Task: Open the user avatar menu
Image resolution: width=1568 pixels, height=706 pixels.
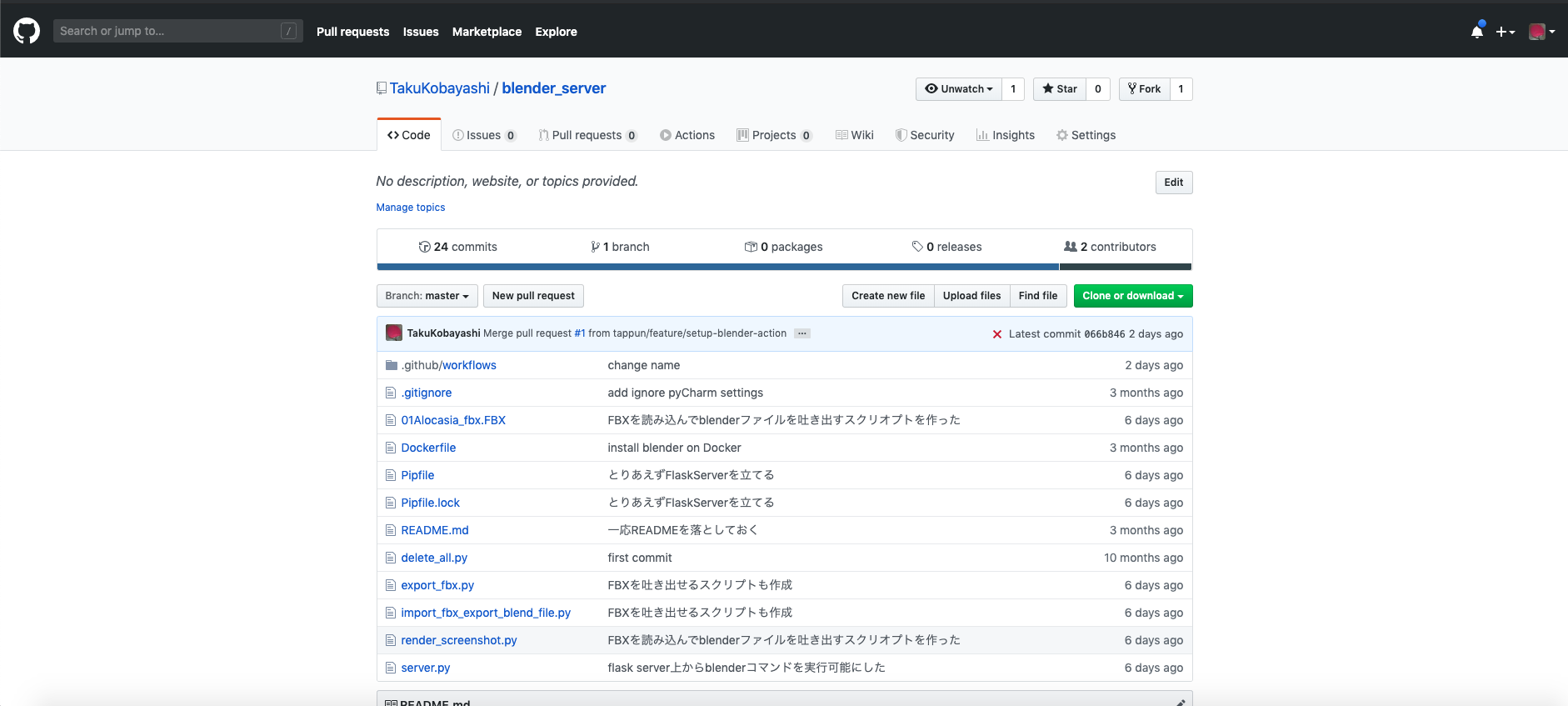Action: 1542,32
